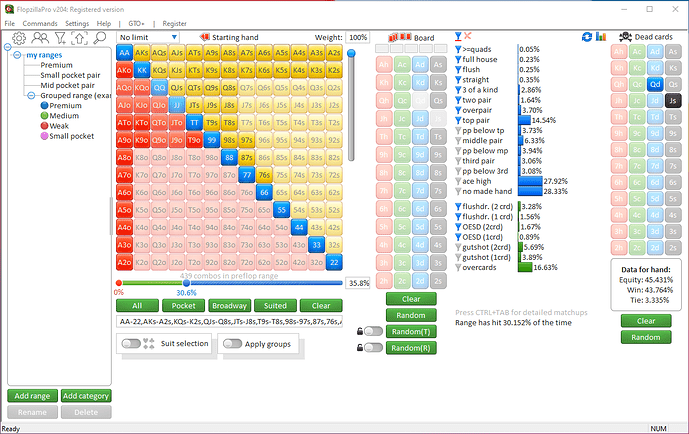This screenshot has height=434, width=689.
Task: Collapse the Grouped range tree node
Action: pos(31,95)
